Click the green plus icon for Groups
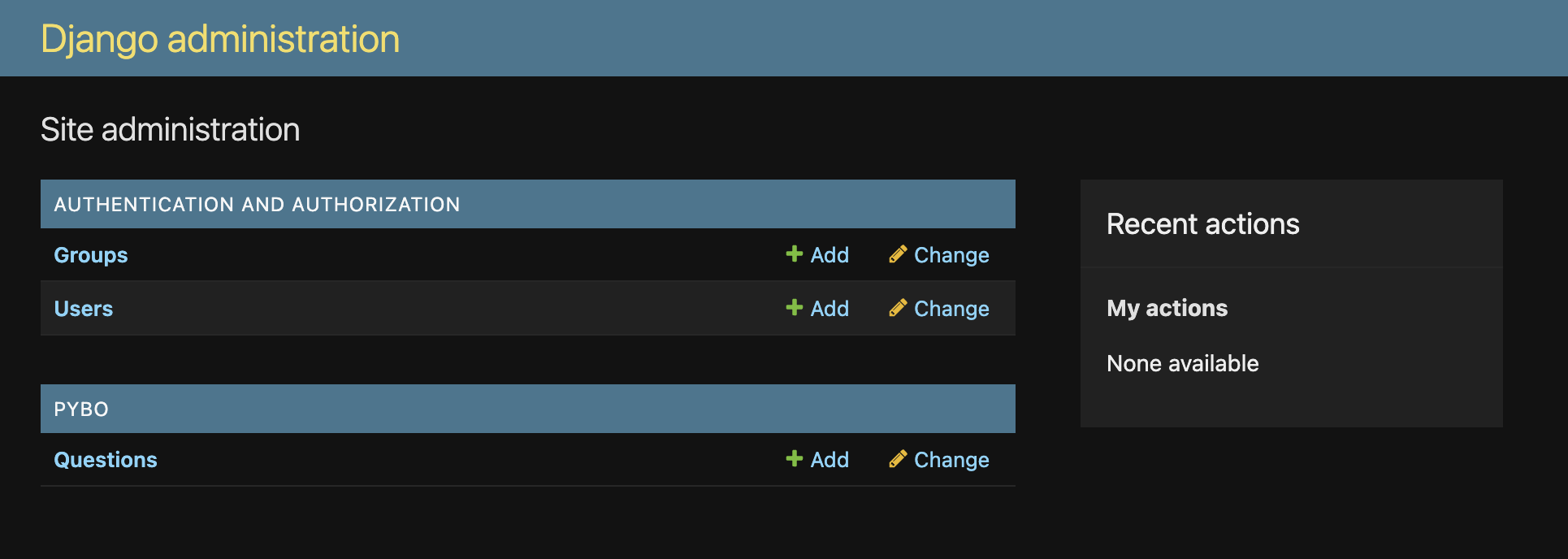The image size is (1568, 559). tap(794, 254)
